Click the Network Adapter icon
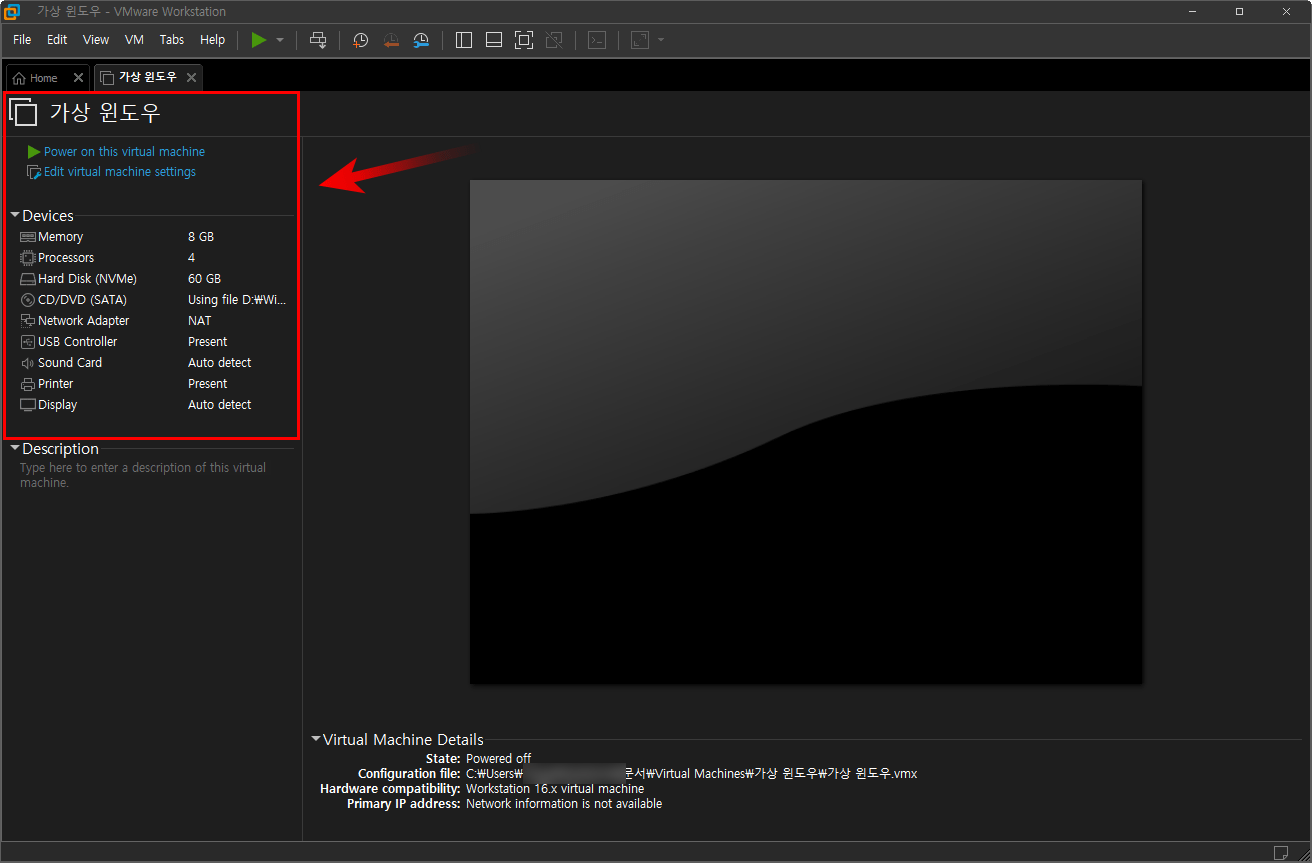This screenshot has width=1312, height=863. [x=28, y=321]
